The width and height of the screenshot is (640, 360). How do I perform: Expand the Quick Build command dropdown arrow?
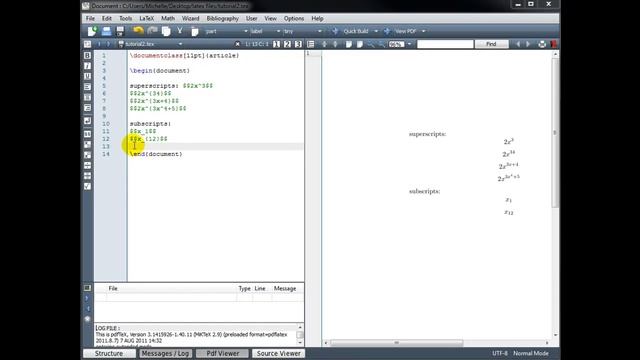(x=376, y=31)
